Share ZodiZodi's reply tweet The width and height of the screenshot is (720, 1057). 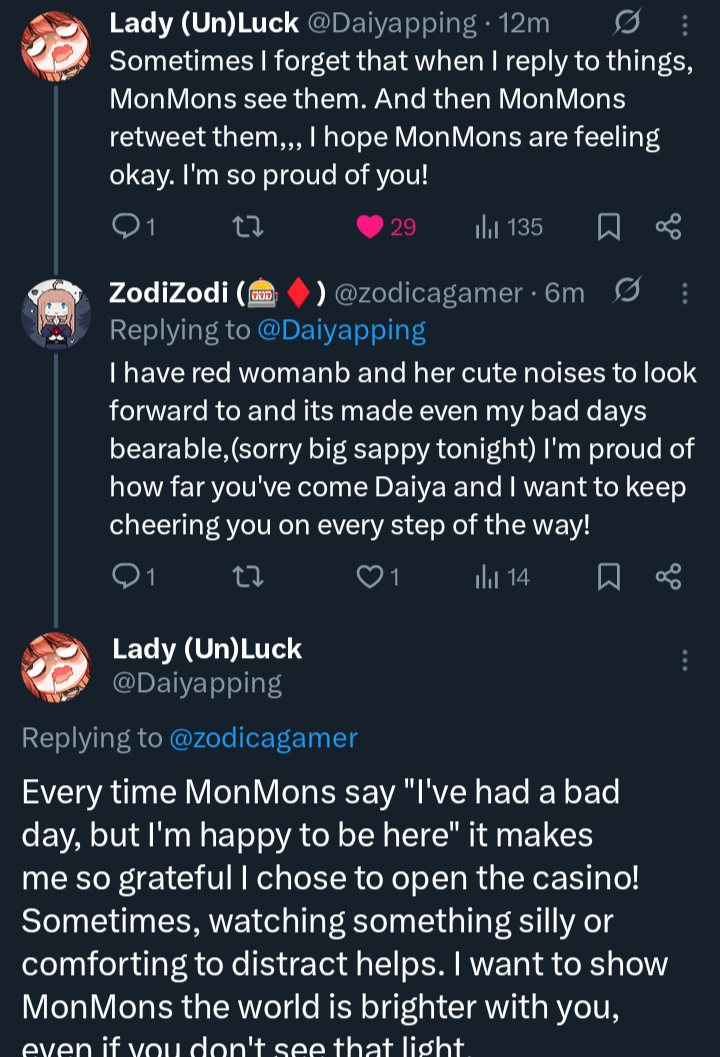point(668,576)
